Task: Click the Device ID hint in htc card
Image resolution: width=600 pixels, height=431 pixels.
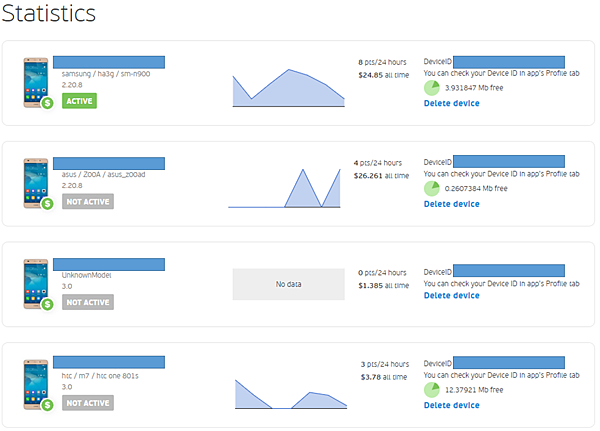Action: point(502,375)
